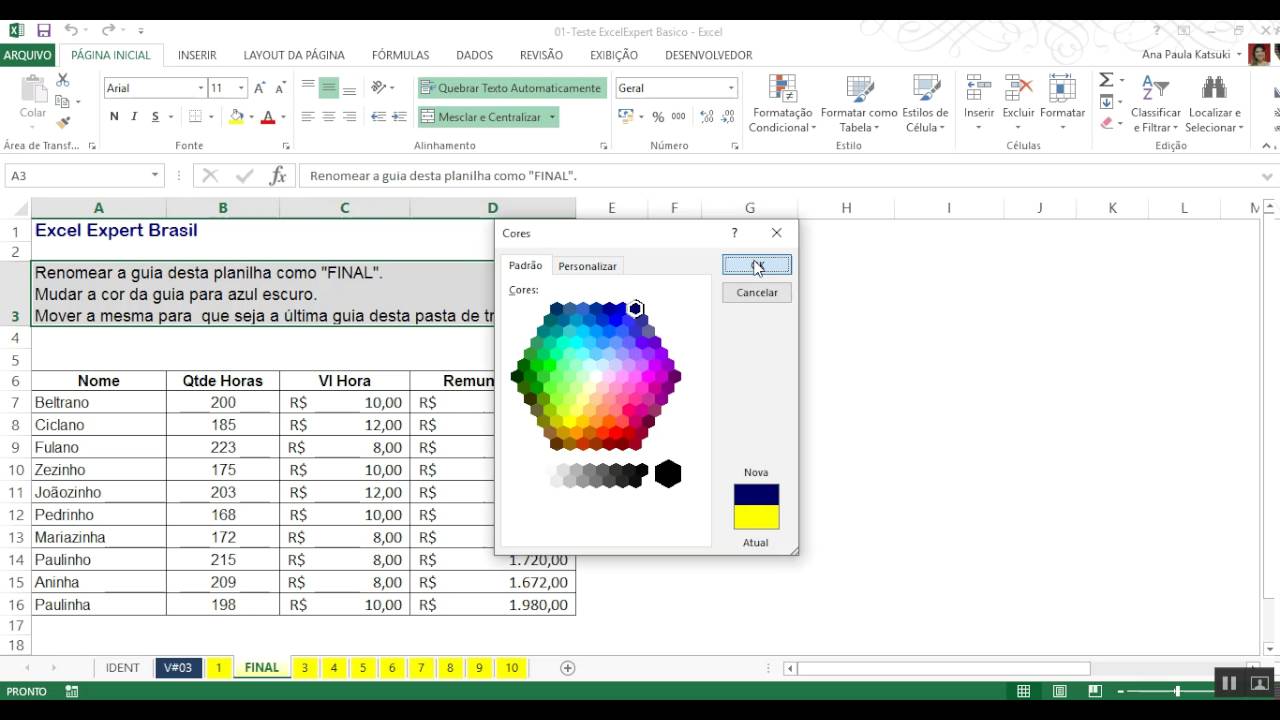
Task: Pick the large black hexagon swatch
Action: click(668, 474)
